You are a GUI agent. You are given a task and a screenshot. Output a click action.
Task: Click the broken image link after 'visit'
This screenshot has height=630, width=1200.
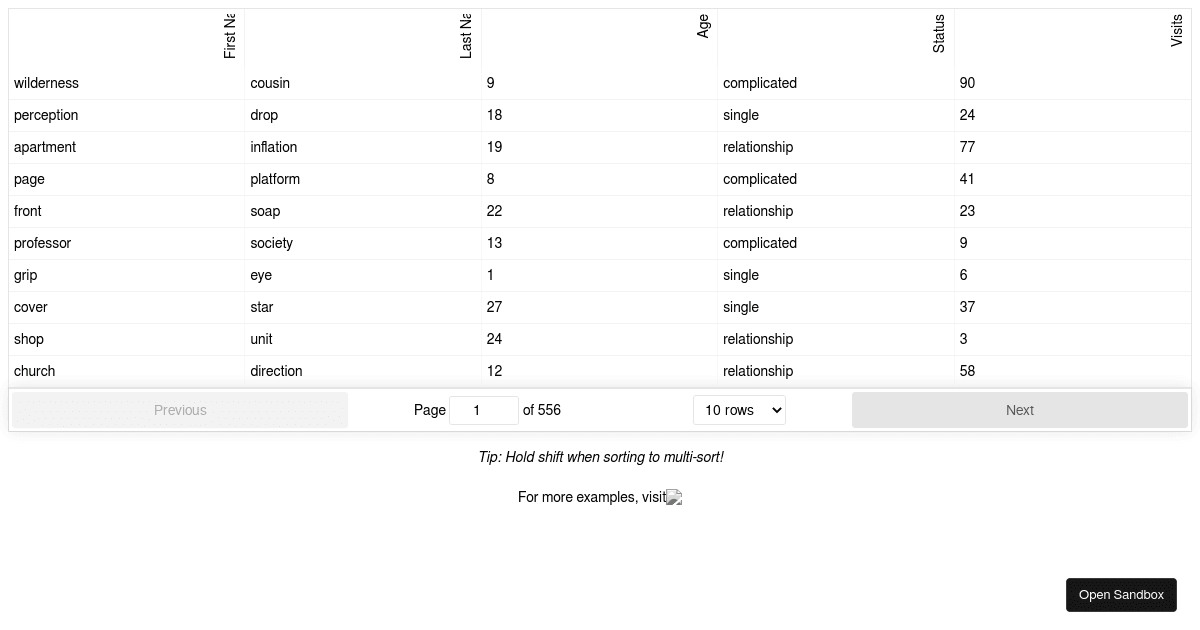click(673, 497)
